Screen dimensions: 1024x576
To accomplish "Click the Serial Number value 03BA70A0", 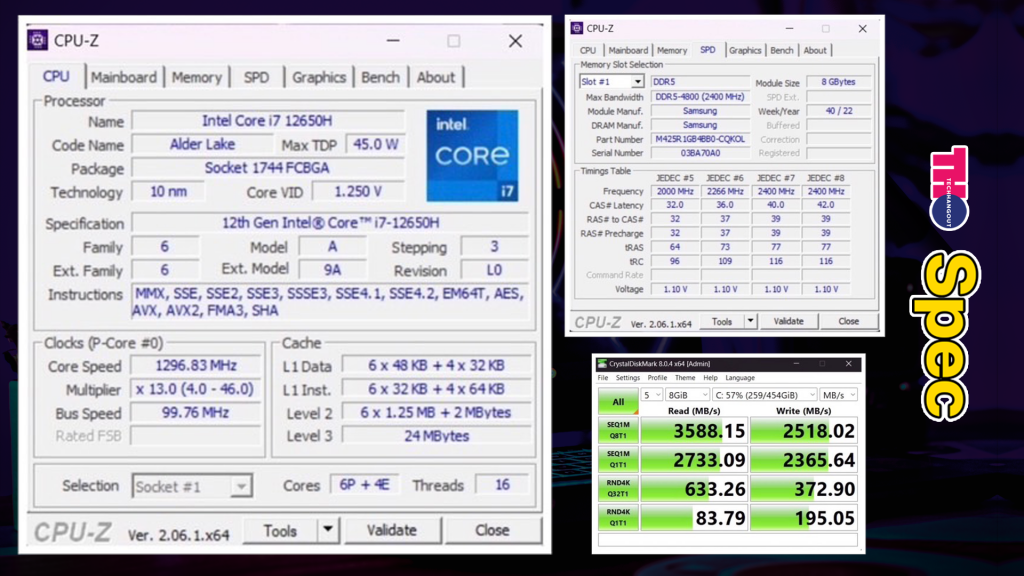I will [700, 153].
